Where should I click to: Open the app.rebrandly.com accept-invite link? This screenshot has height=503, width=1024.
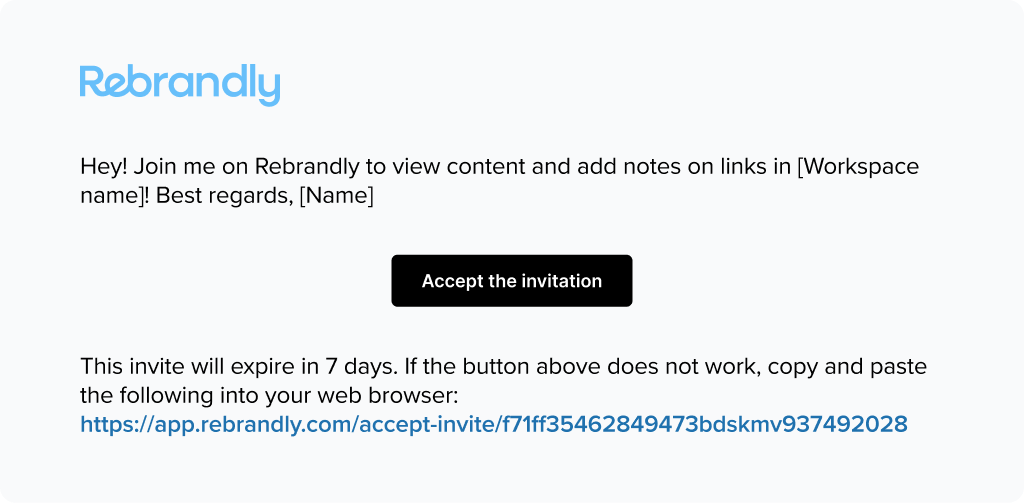494,425
